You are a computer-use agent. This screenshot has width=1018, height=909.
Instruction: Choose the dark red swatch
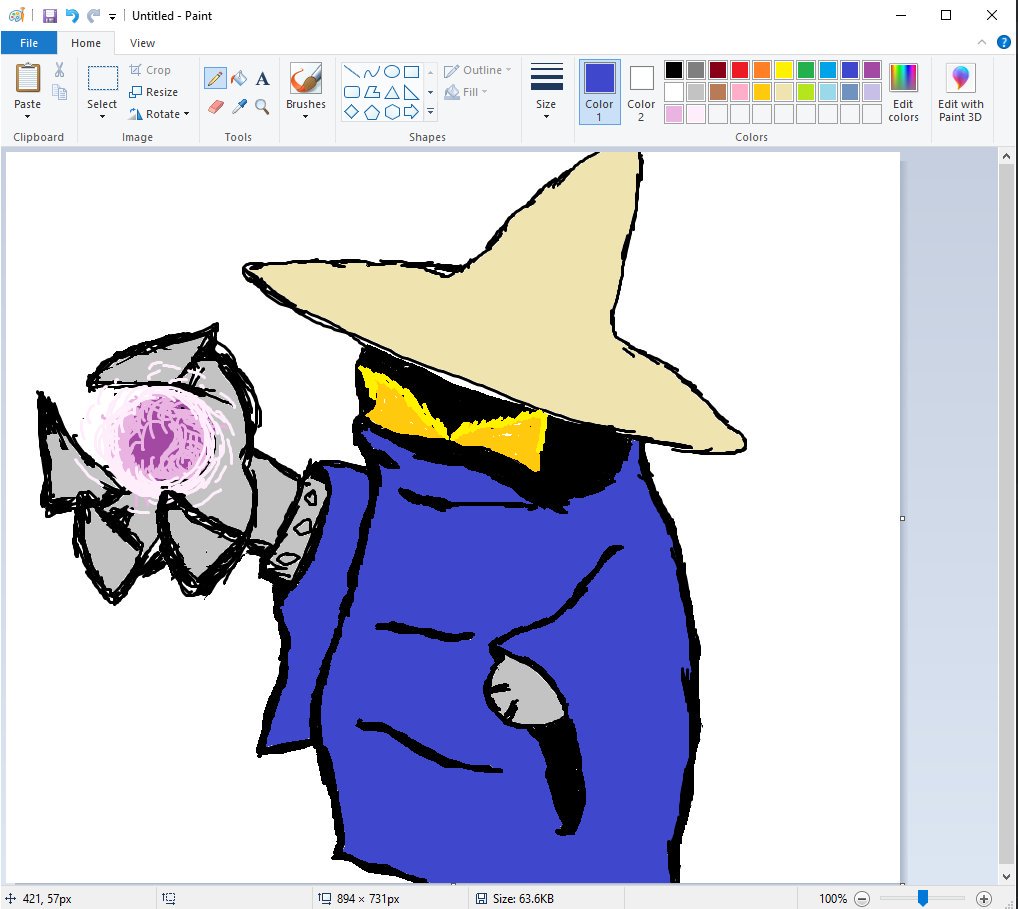point(717,69)
